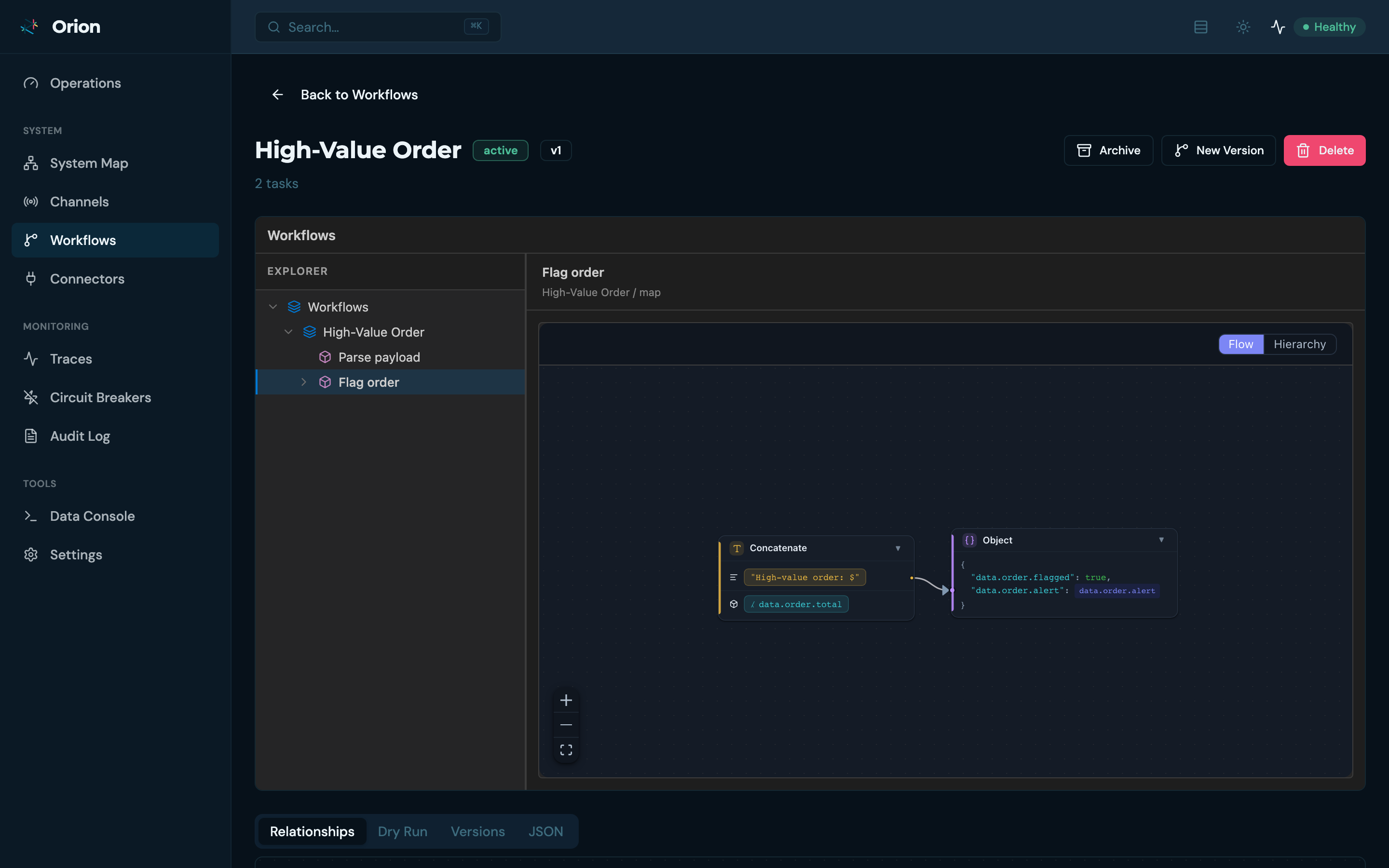Expand the Flag order tree node
The height and width of the screenshot is (868, 1389).
coord(304,382)
